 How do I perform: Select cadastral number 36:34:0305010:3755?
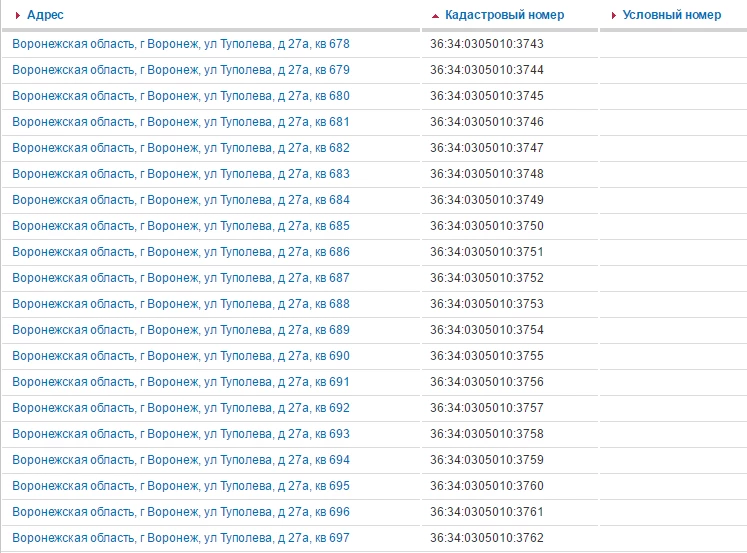487,356
